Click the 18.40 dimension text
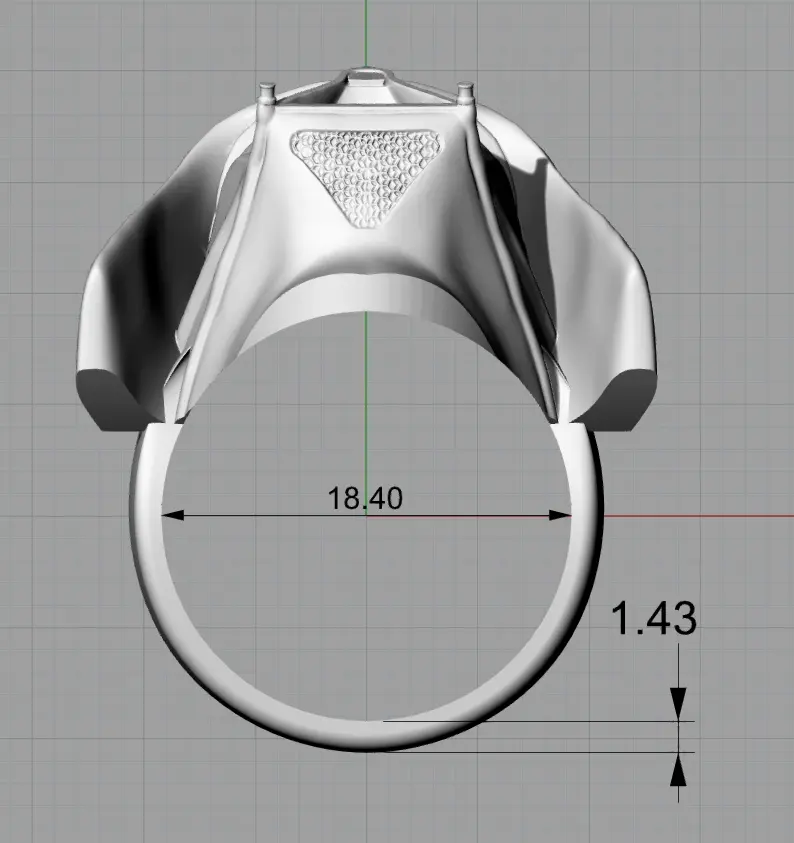The image size is (794, 843). pos(365,497)
